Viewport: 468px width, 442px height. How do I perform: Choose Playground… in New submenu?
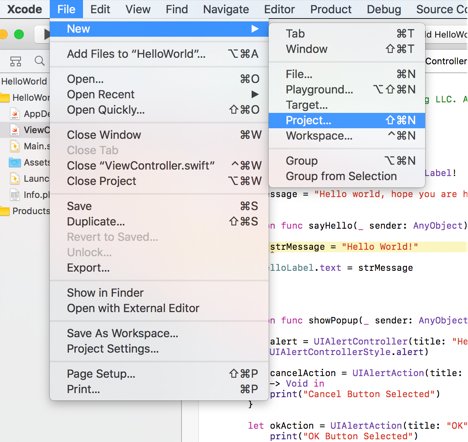347,89
